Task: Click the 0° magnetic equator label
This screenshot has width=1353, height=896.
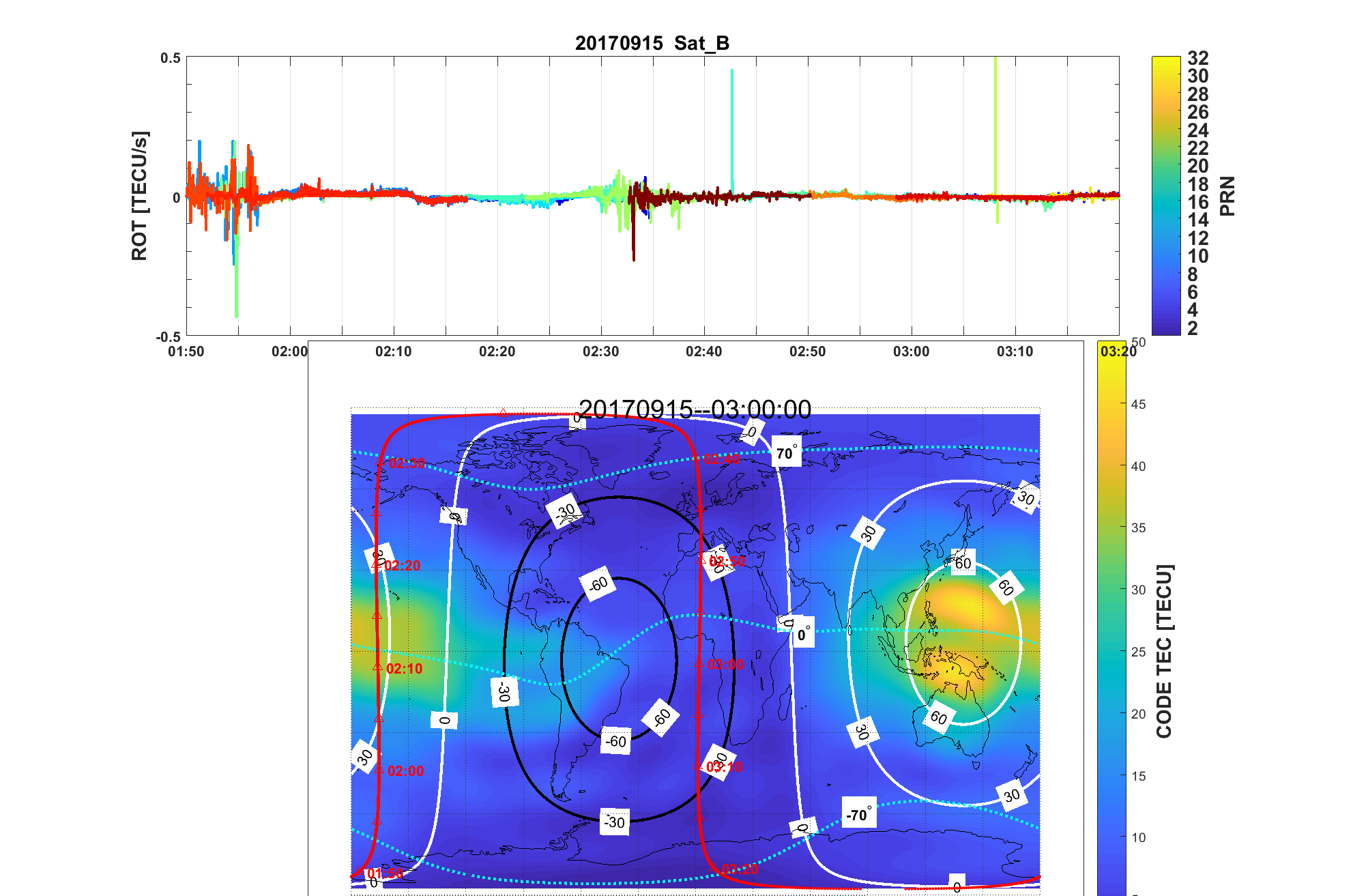Action: (804, 634)
